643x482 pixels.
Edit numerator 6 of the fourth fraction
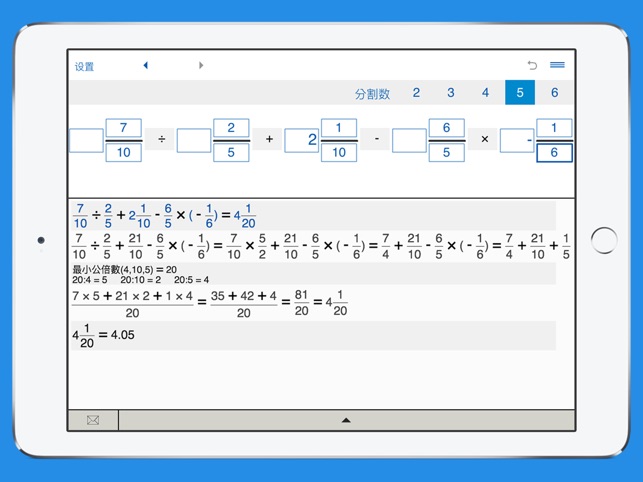[x=447, y=128]
